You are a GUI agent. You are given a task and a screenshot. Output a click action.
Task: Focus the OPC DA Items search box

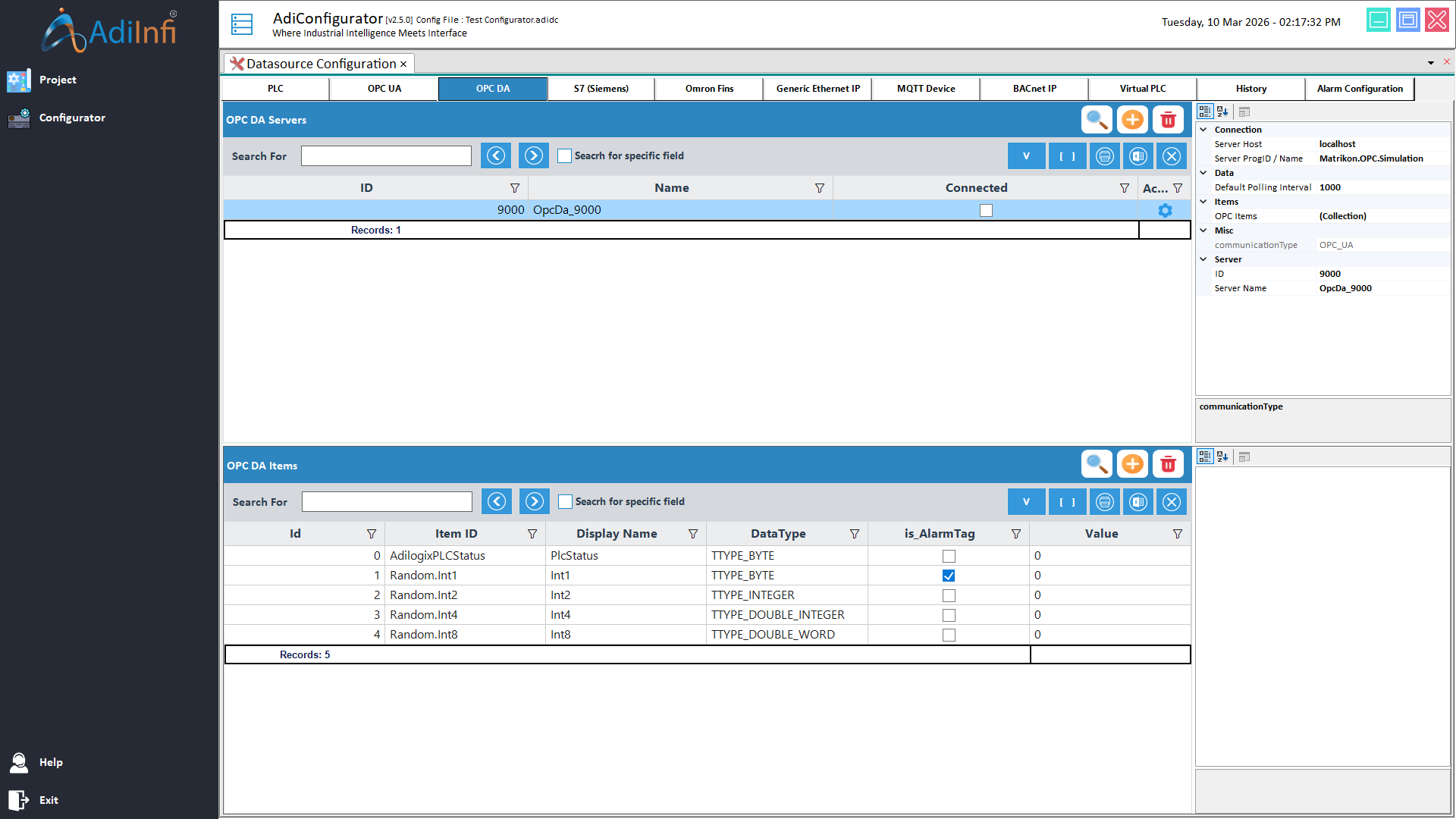(x=387, y=502)
